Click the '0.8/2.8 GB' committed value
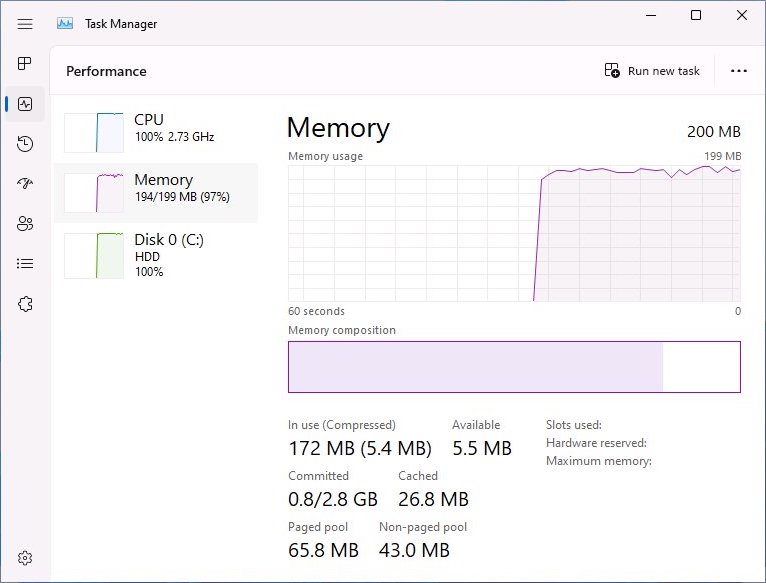The height and width of the screenshot is (583, 766). pyautogui.click(x=333, y=499)
